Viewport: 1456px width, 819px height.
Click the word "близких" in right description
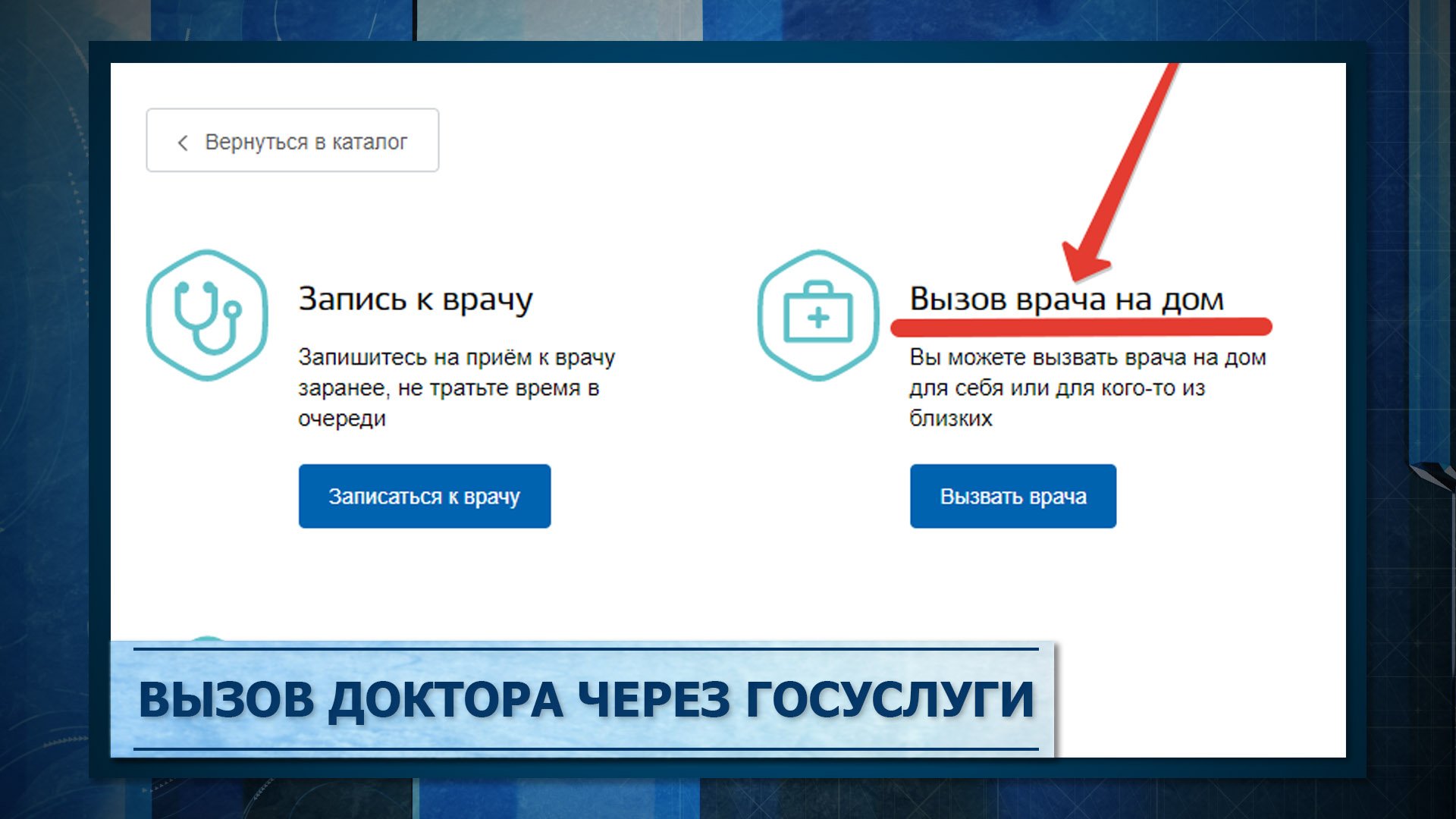click(x=951, y=419)
